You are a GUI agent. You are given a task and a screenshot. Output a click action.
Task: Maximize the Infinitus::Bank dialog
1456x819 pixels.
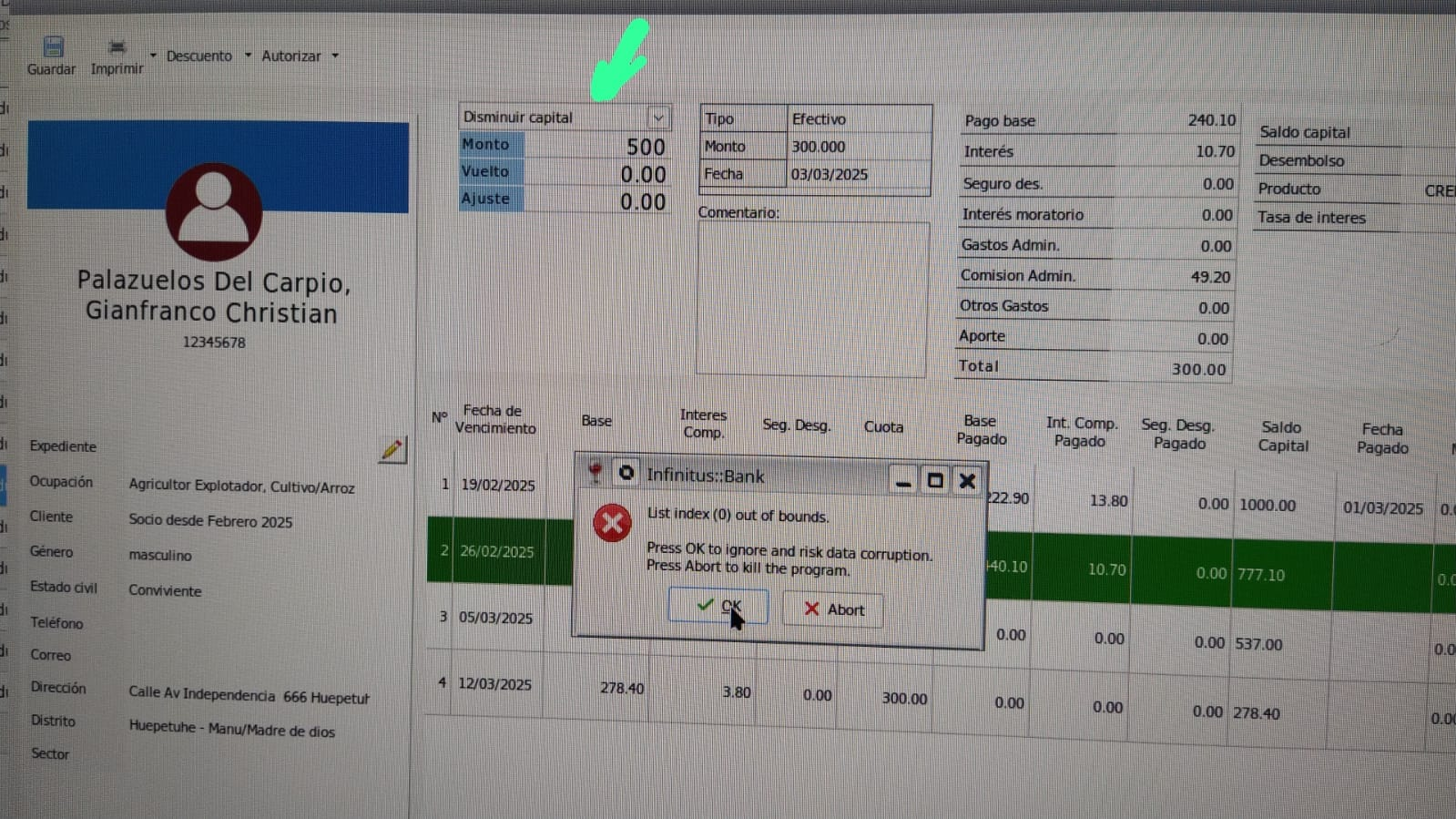click(x=935, y=480)
